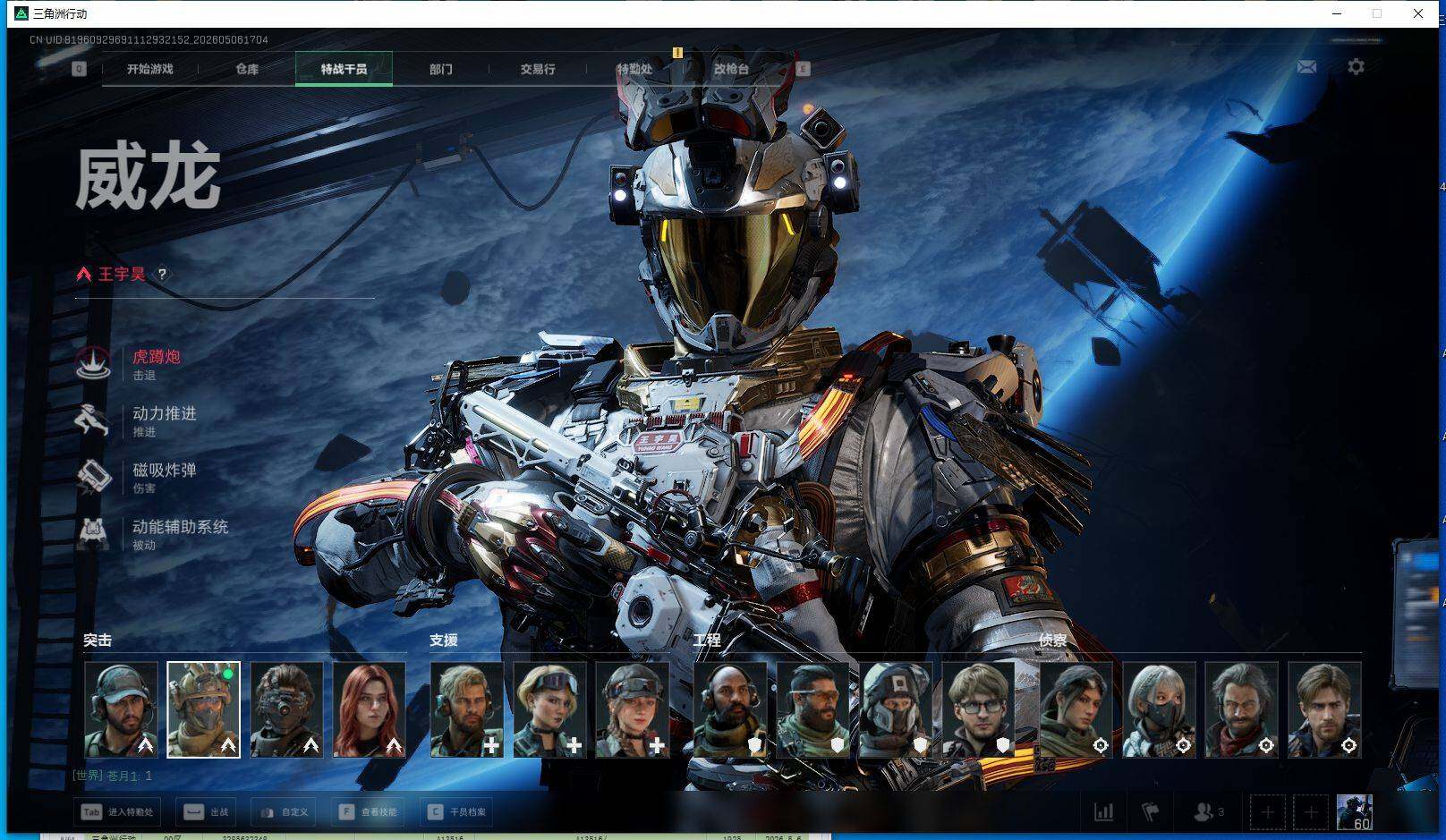1446x840 pixels.
Task: Switch to the 仓库 tab
Action: click(x=247, y=69)
